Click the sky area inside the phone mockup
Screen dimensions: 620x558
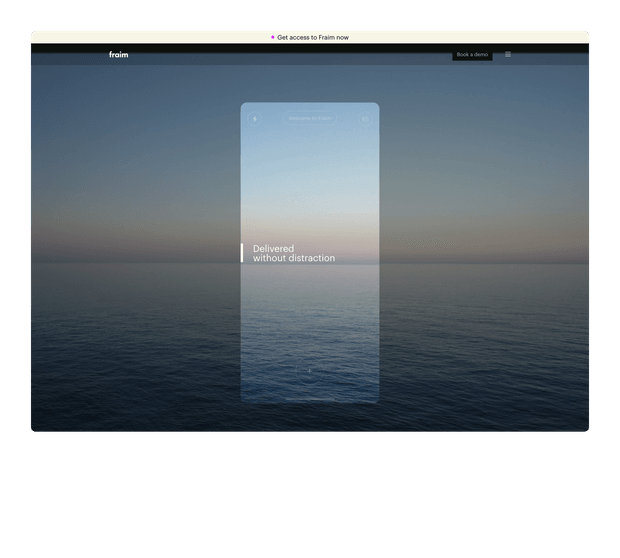[x=309, y=180]
